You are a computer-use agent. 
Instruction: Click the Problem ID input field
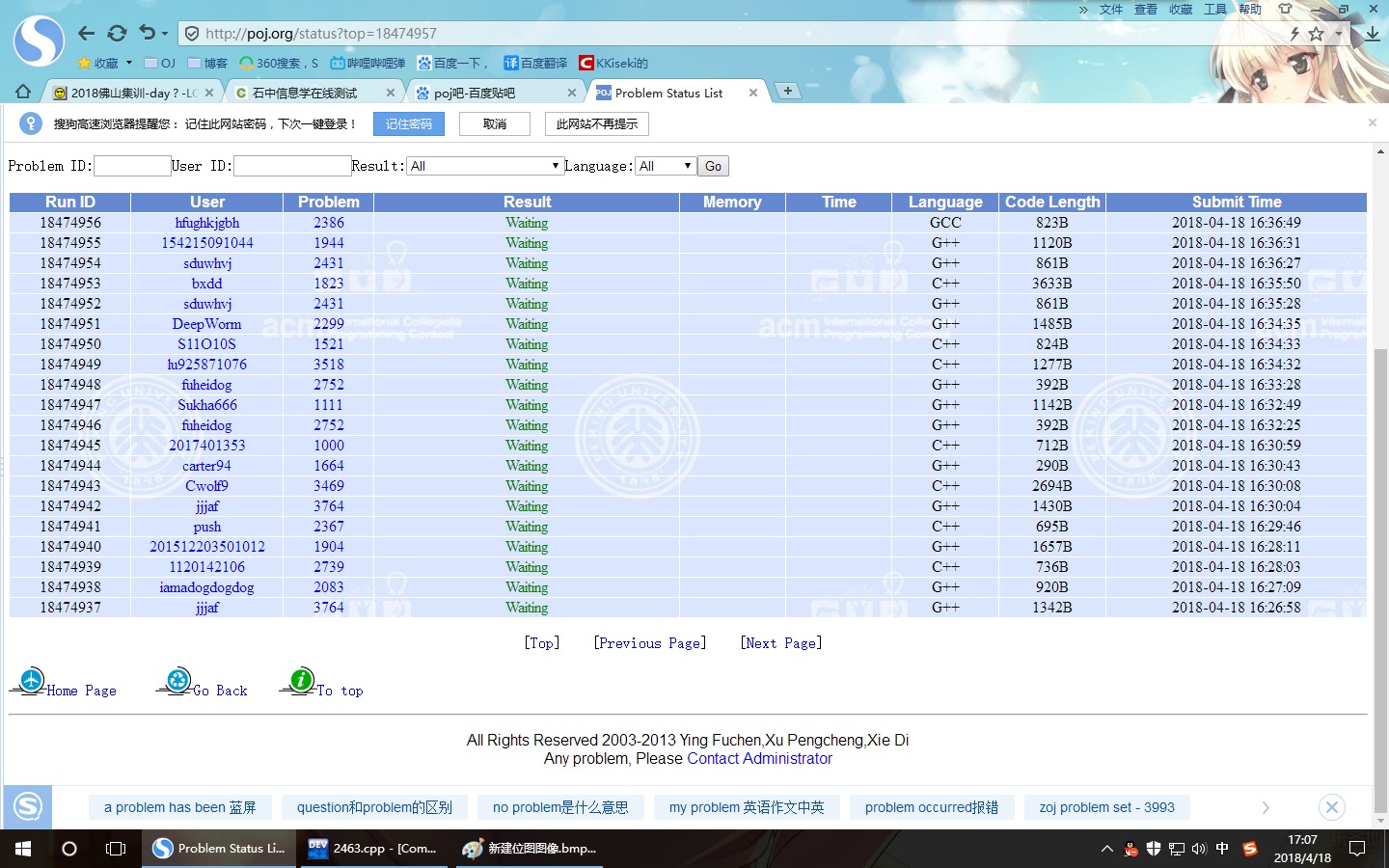click(x=132, y=166)
